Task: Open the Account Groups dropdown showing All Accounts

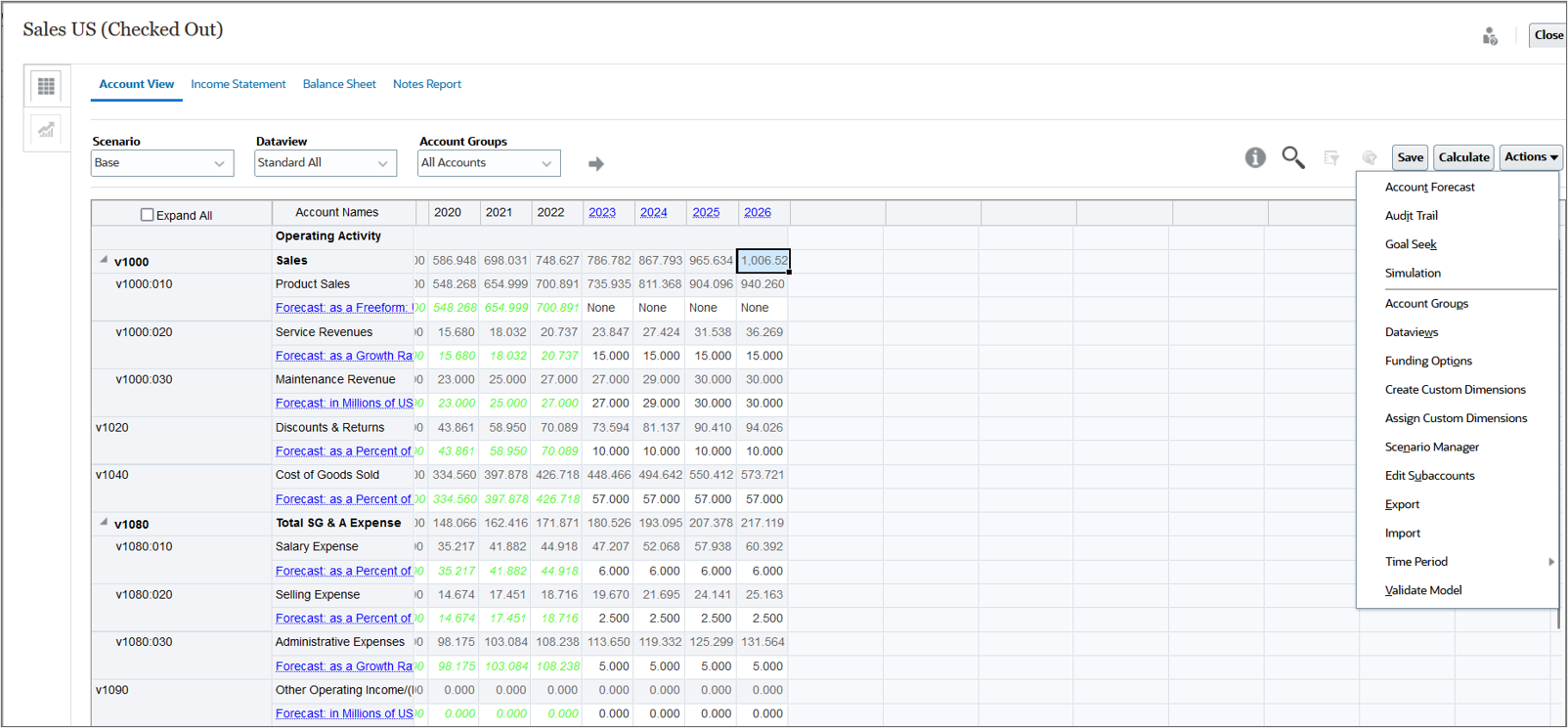Action: [x=489, y=163]
